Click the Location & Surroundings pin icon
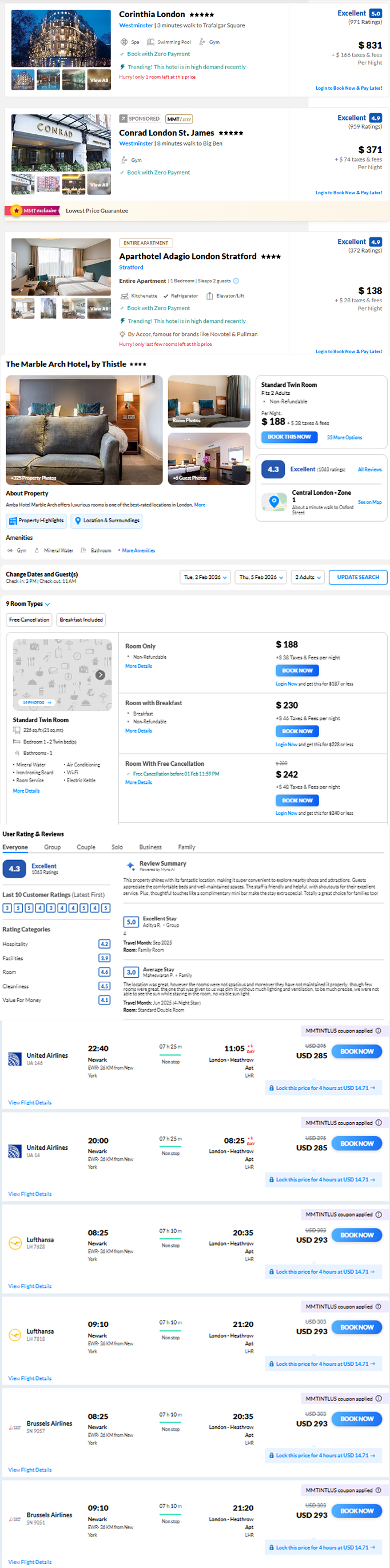 pos(78,521)
